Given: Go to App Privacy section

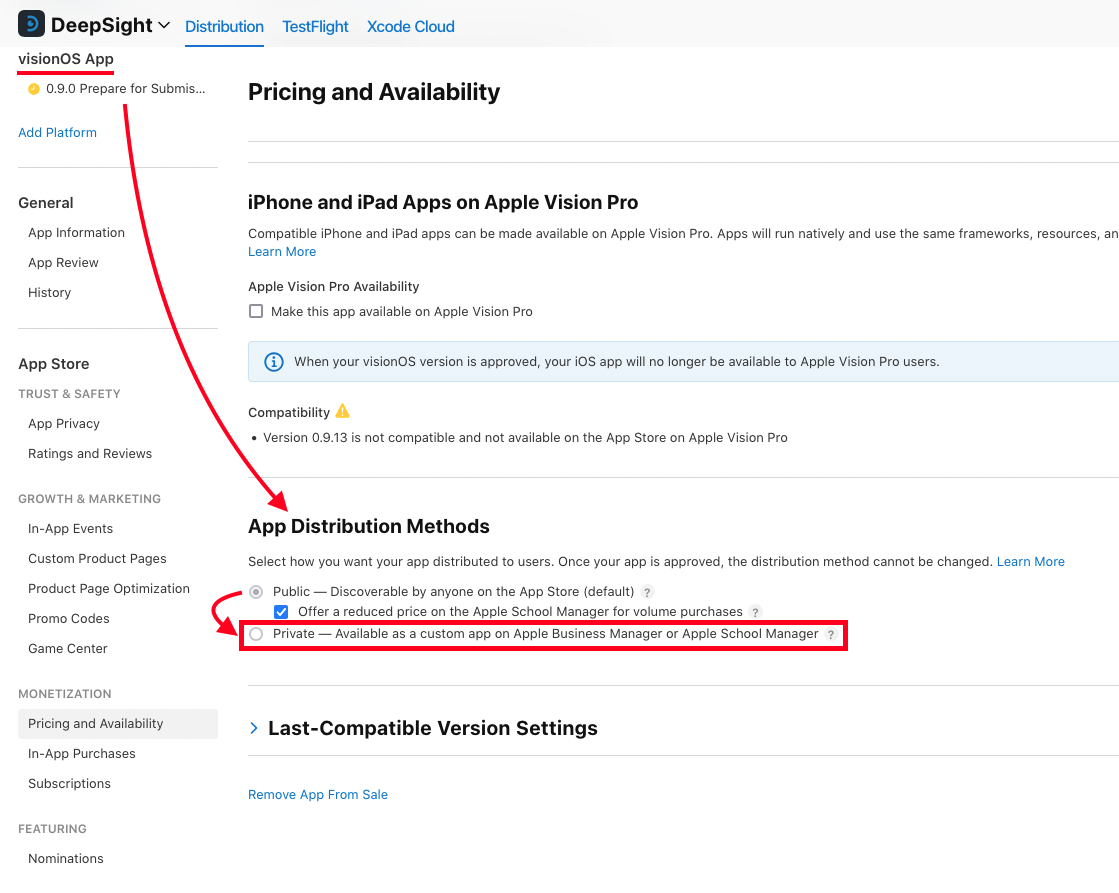Looking at the screenshot, I should (64, 423).
